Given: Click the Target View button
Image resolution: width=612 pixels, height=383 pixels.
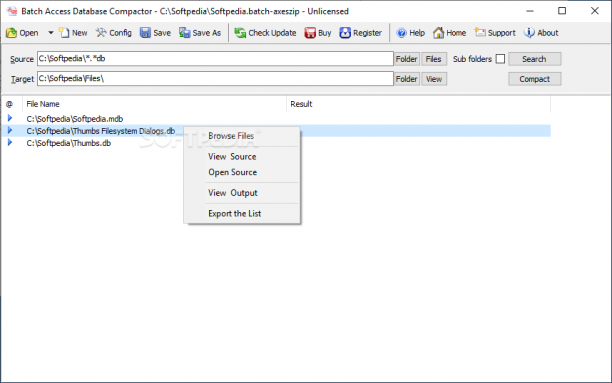Looking at the screenshot, I should pos(434,79).
